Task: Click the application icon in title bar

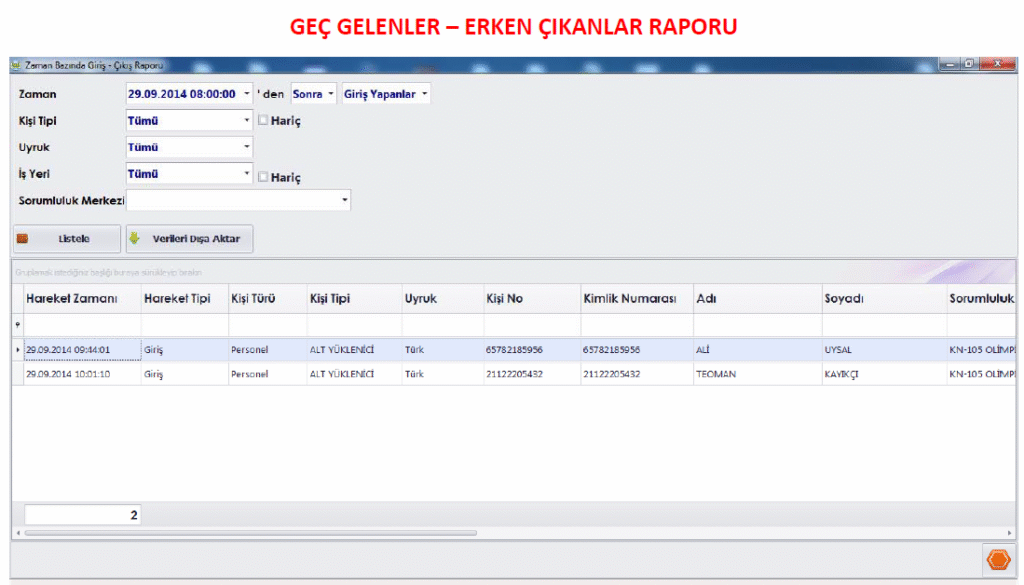Action: 15,65
